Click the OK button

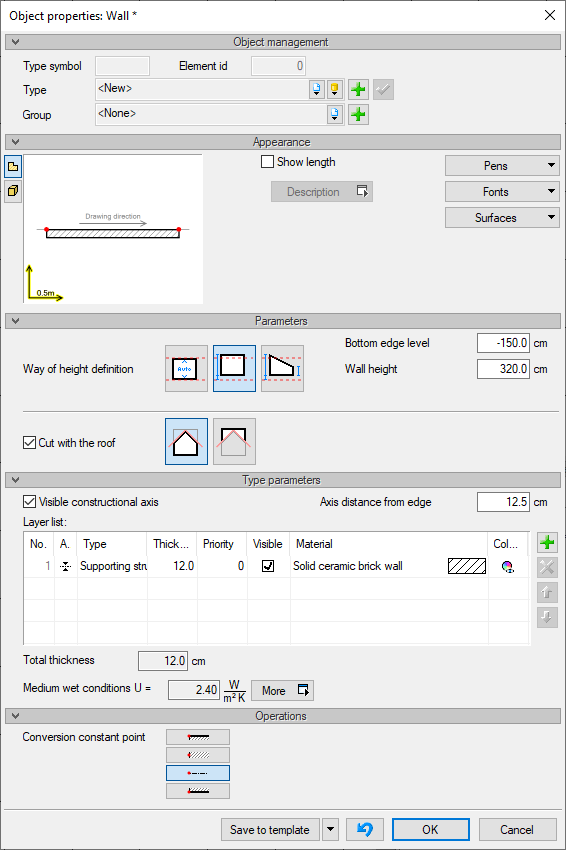click(430, 829)
